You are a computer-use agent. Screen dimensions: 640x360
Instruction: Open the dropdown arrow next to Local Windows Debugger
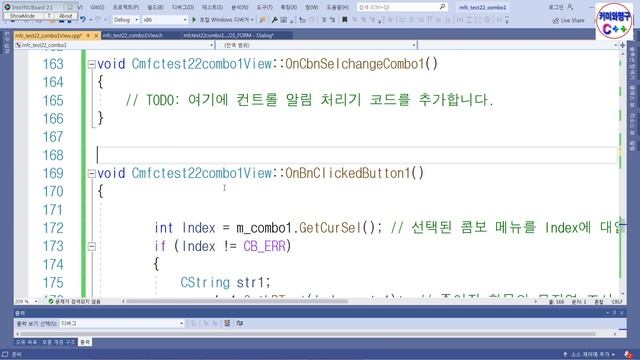point(252,20)
